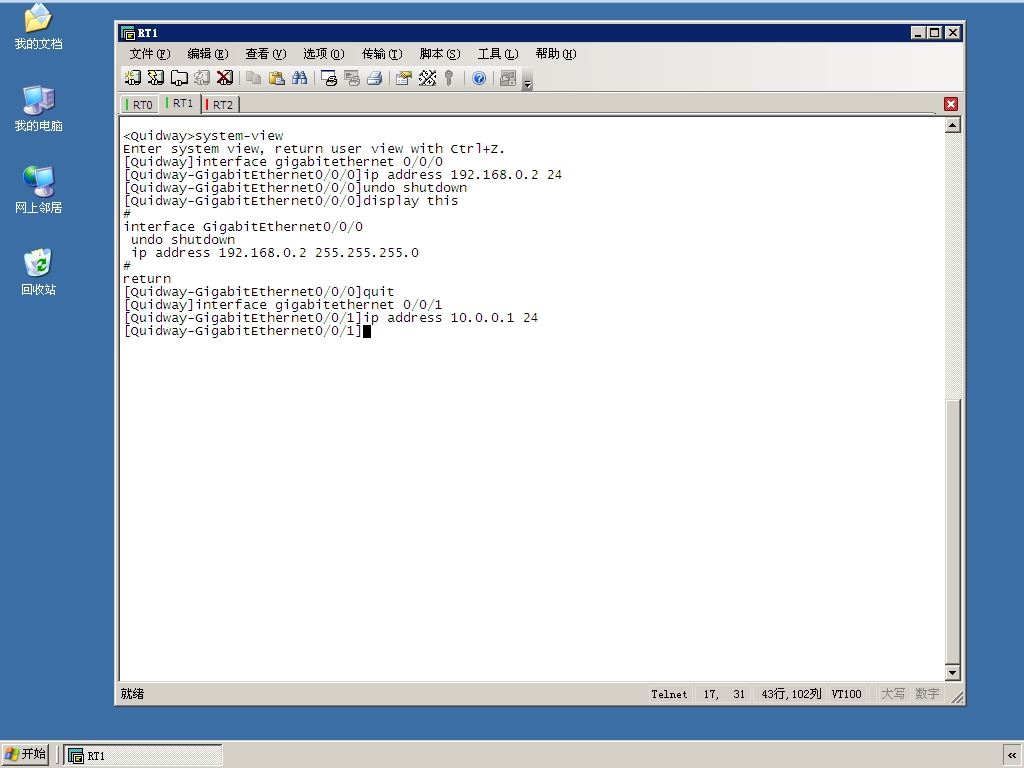
Task: Click the 43行, 102列 status entry
Action: 791,694
